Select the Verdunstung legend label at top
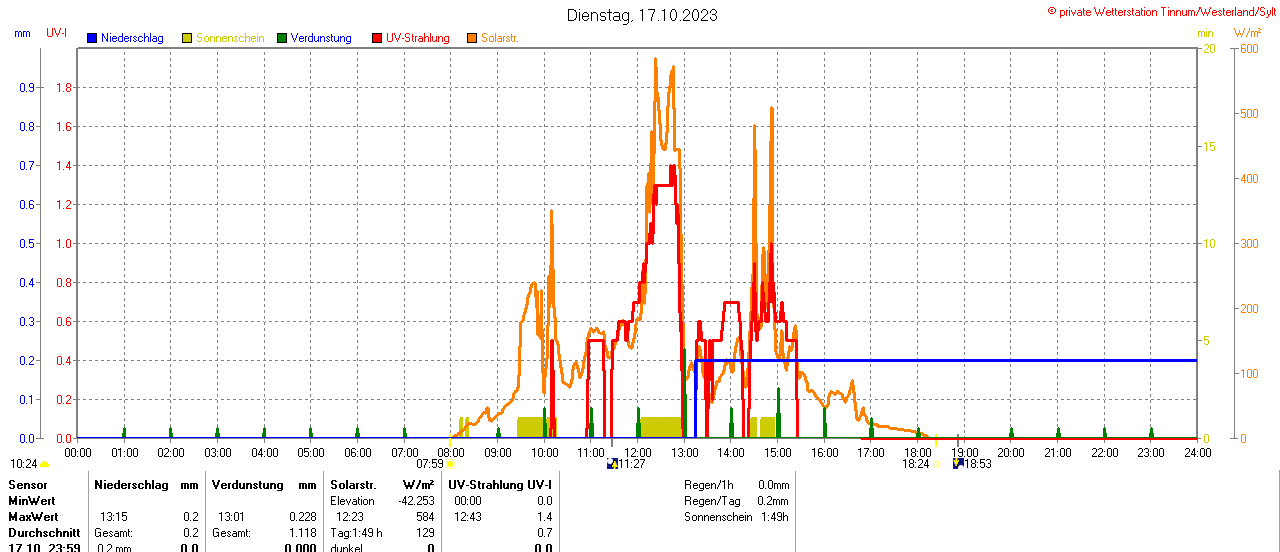The width and height of the screenshot is (1280, 552). (321, 38)
